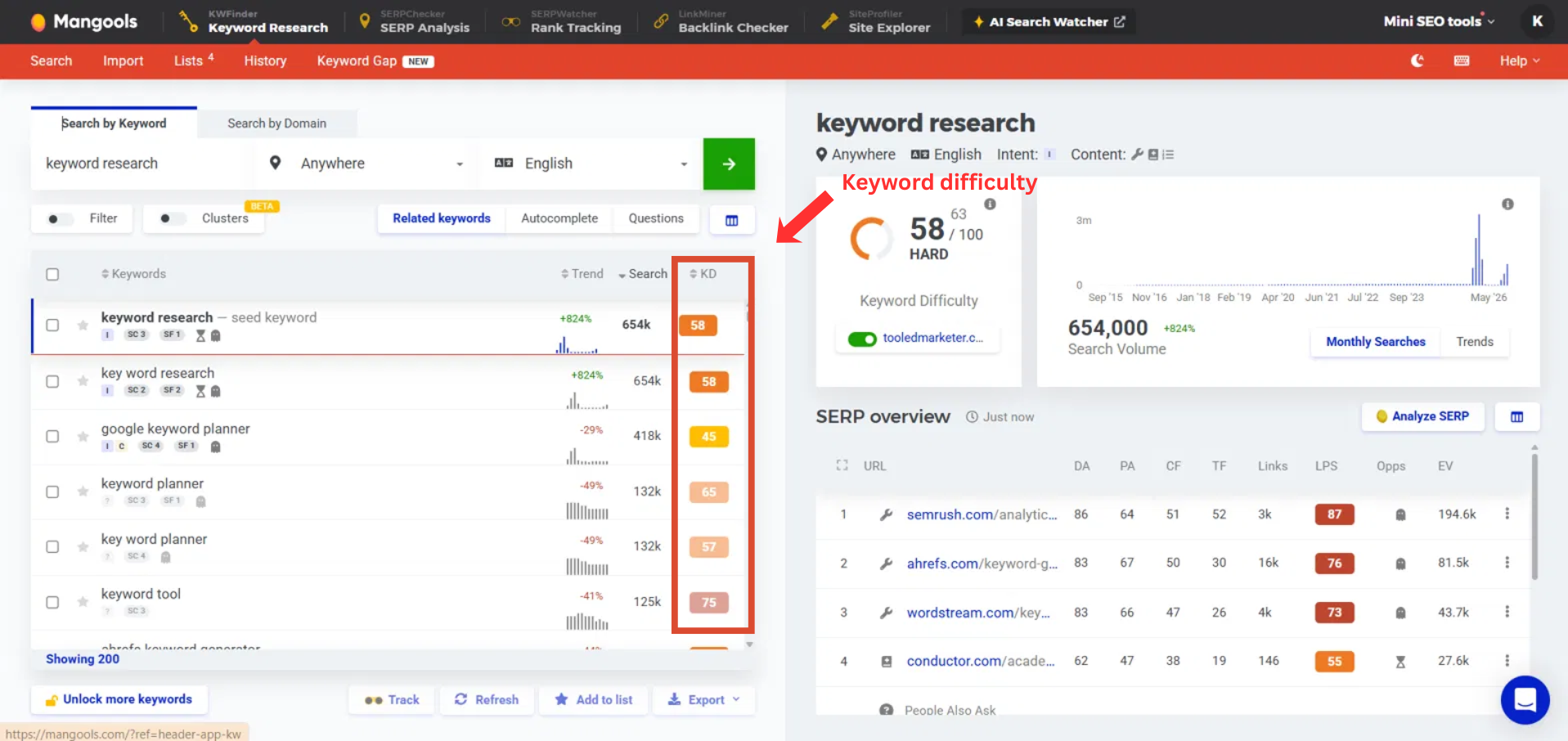Image resolution: width=1568 pixels, height=741 pixels.
Task: Click the Track button
Action: click(392, 700)
